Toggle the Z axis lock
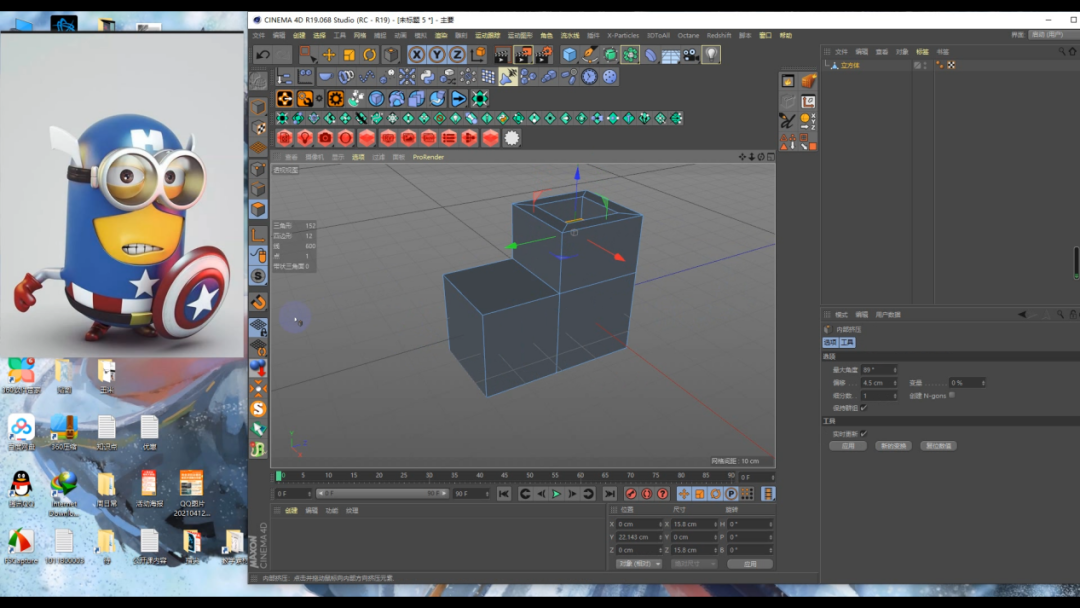The image size is (1080, 608). click(x=457, y=54)
